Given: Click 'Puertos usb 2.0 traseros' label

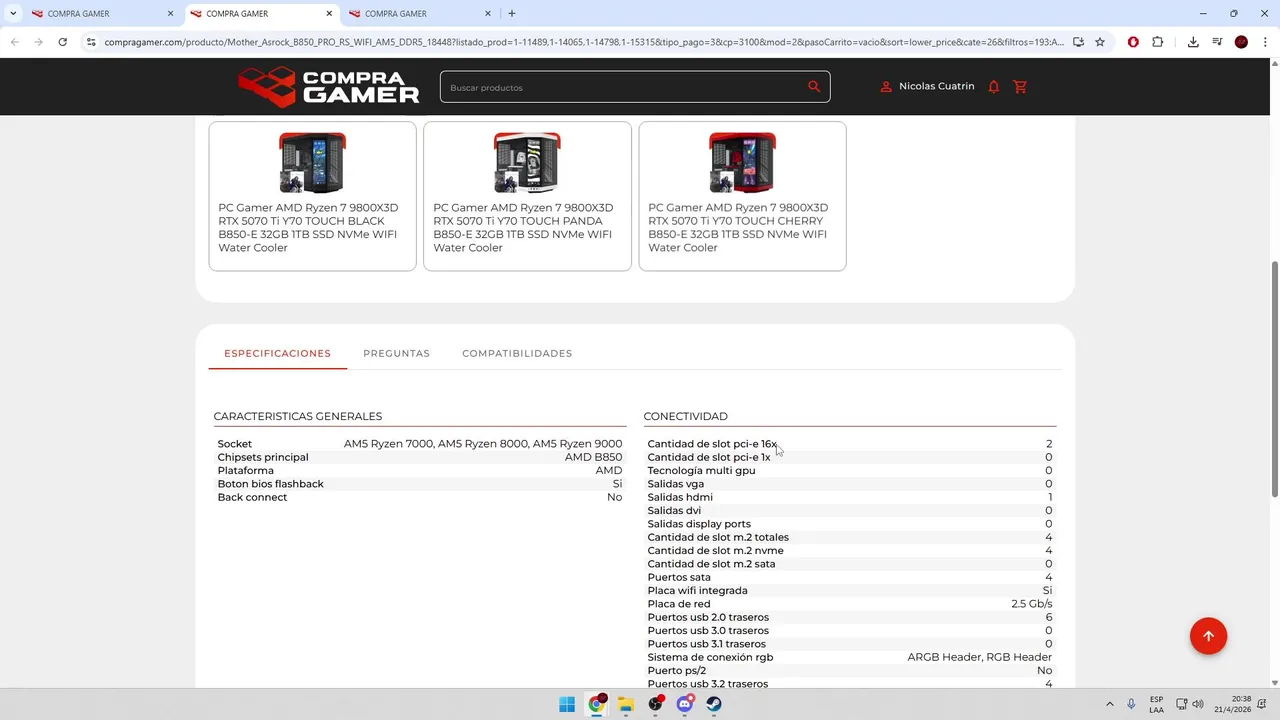Looking at the screenshot, I should click(708, 617).
